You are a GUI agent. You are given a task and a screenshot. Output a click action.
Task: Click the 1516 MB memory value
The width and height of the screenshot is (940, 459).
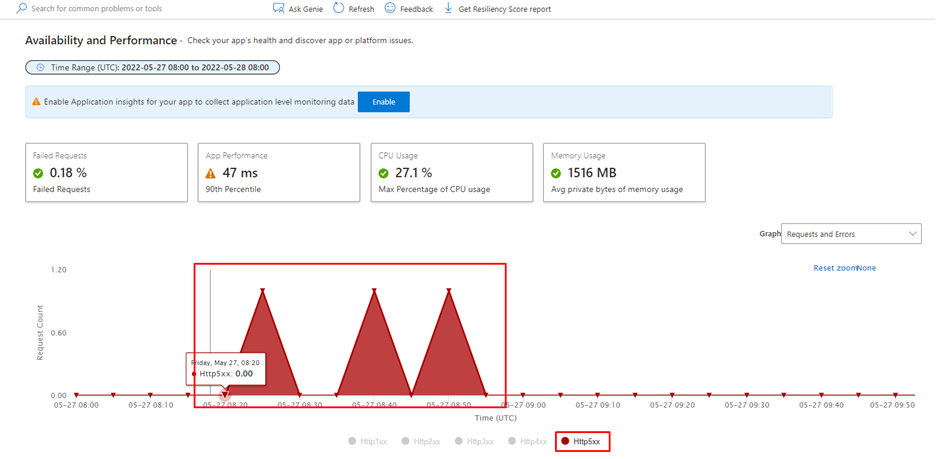pyautogui.click(x=592, y=173)
